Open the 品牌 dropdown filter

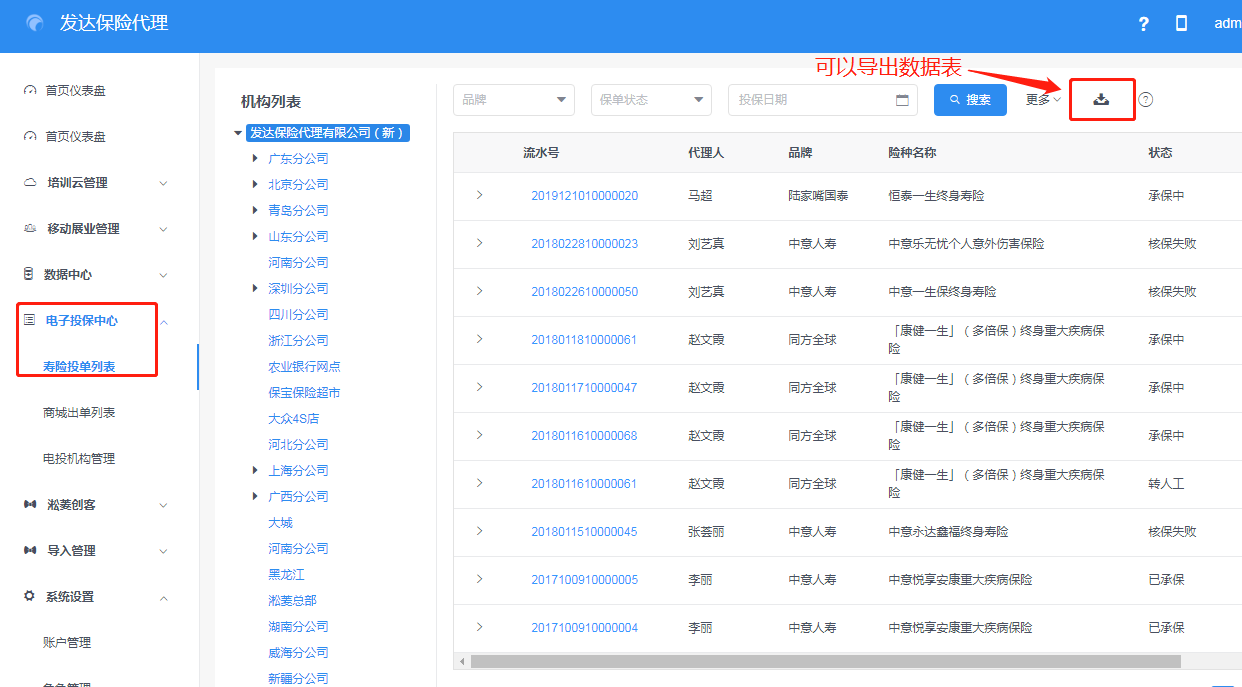click(x=513, y=100)
